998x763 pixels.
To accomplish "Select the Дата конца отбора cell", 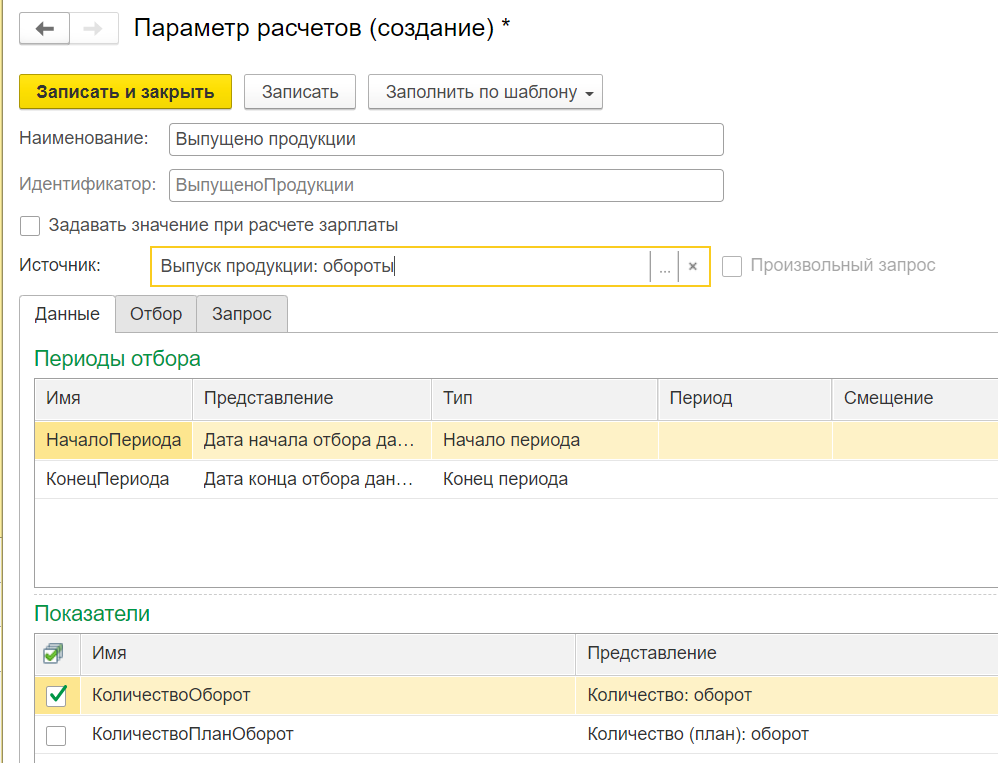I will pyautogui.click(x=312, y=479).
